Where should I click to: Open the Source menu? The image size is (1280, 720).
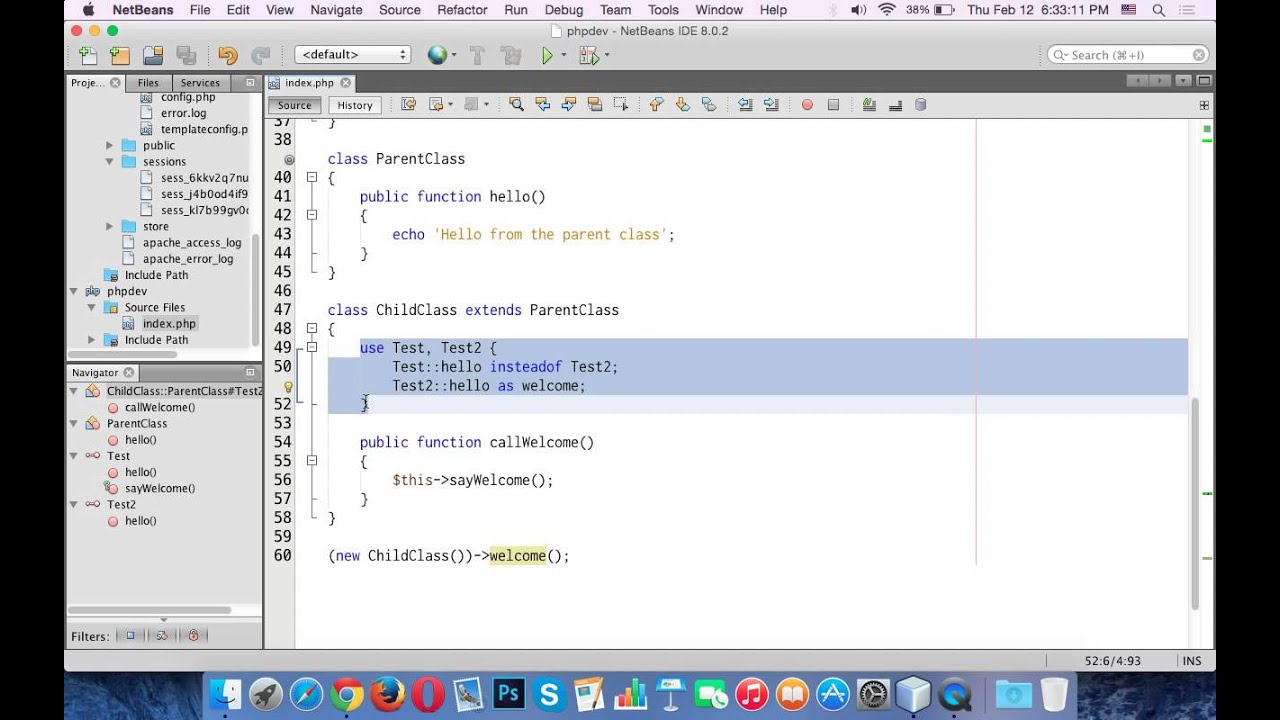point(400,10)
